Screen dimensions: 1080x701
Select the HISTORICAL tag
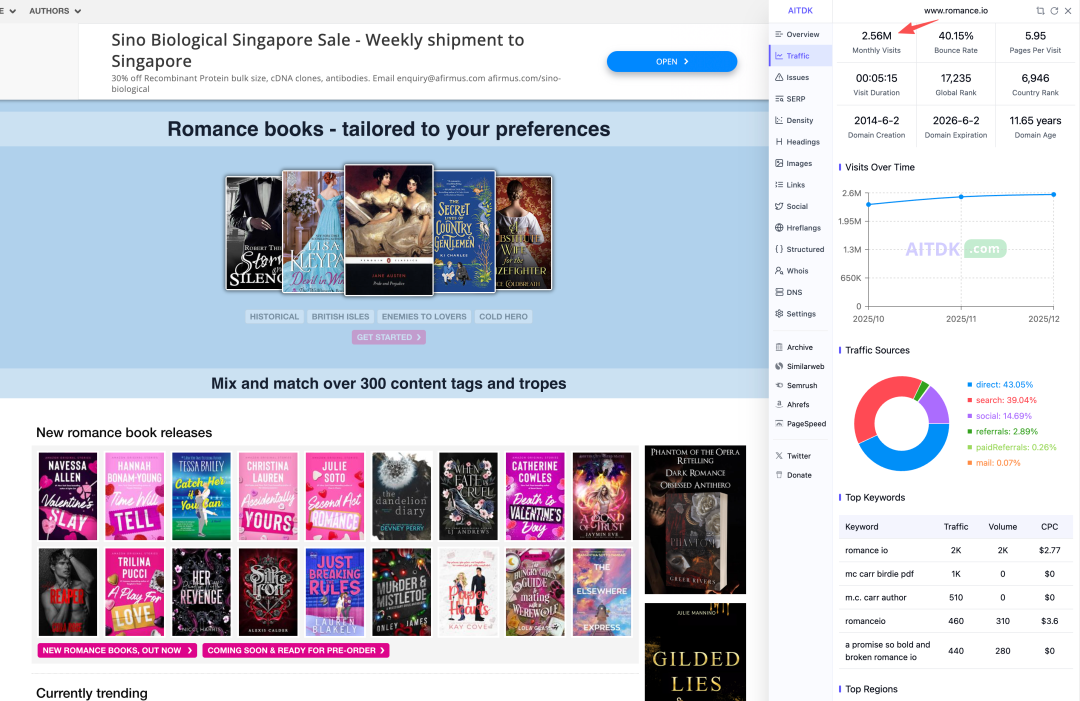tap(274, 317)
